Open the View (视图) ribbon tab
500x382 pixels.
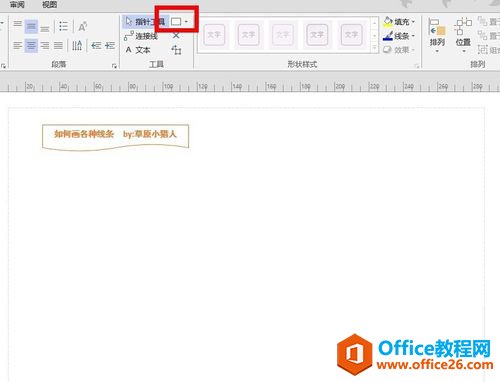49,4
